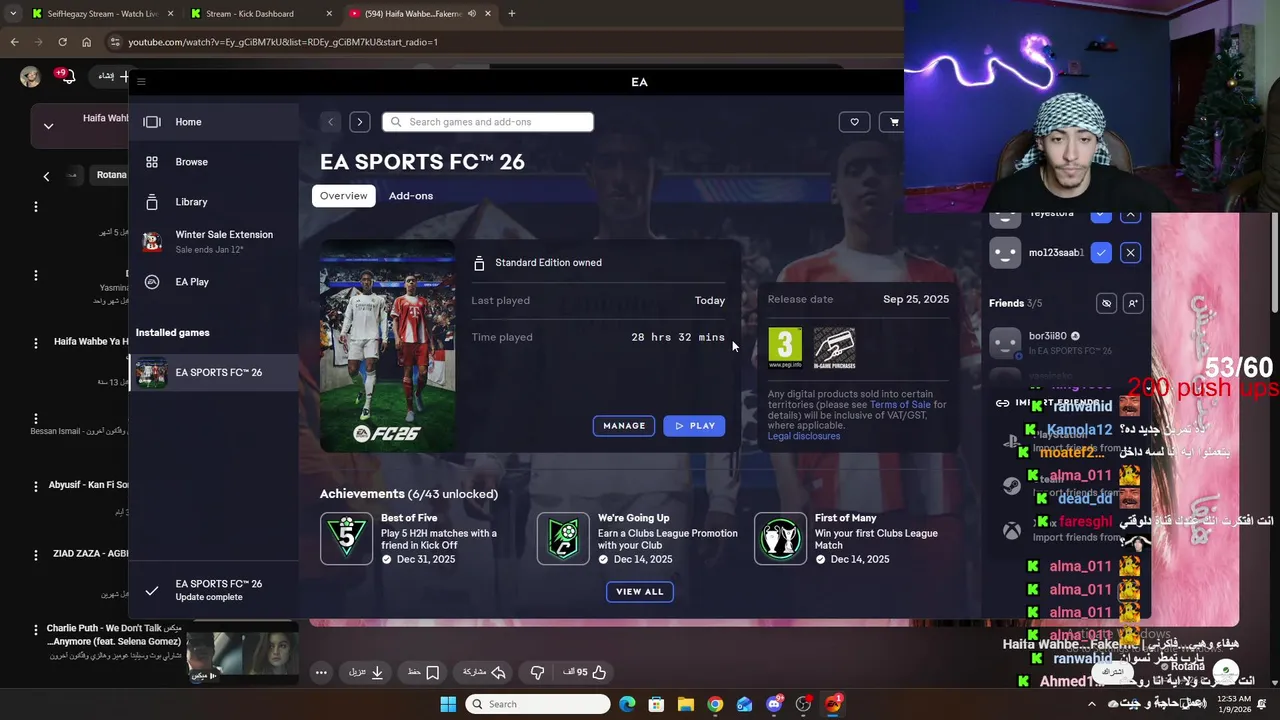The height and width of the screenshot is (720, 1280).
Task: Open Library in the EA sidebar
Action: coord(215,202)
